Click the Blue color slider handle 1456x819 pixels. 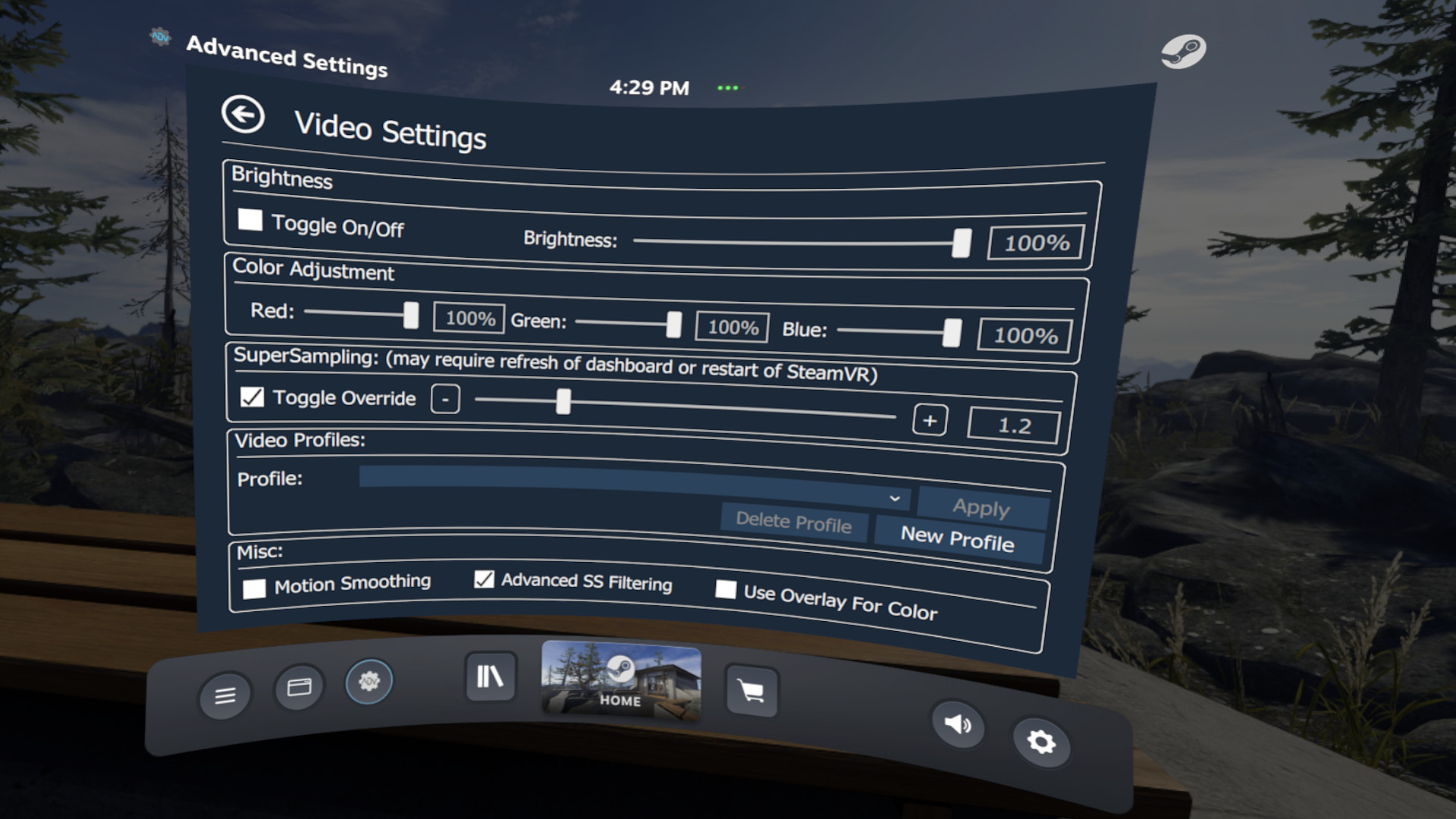point(952,333)
